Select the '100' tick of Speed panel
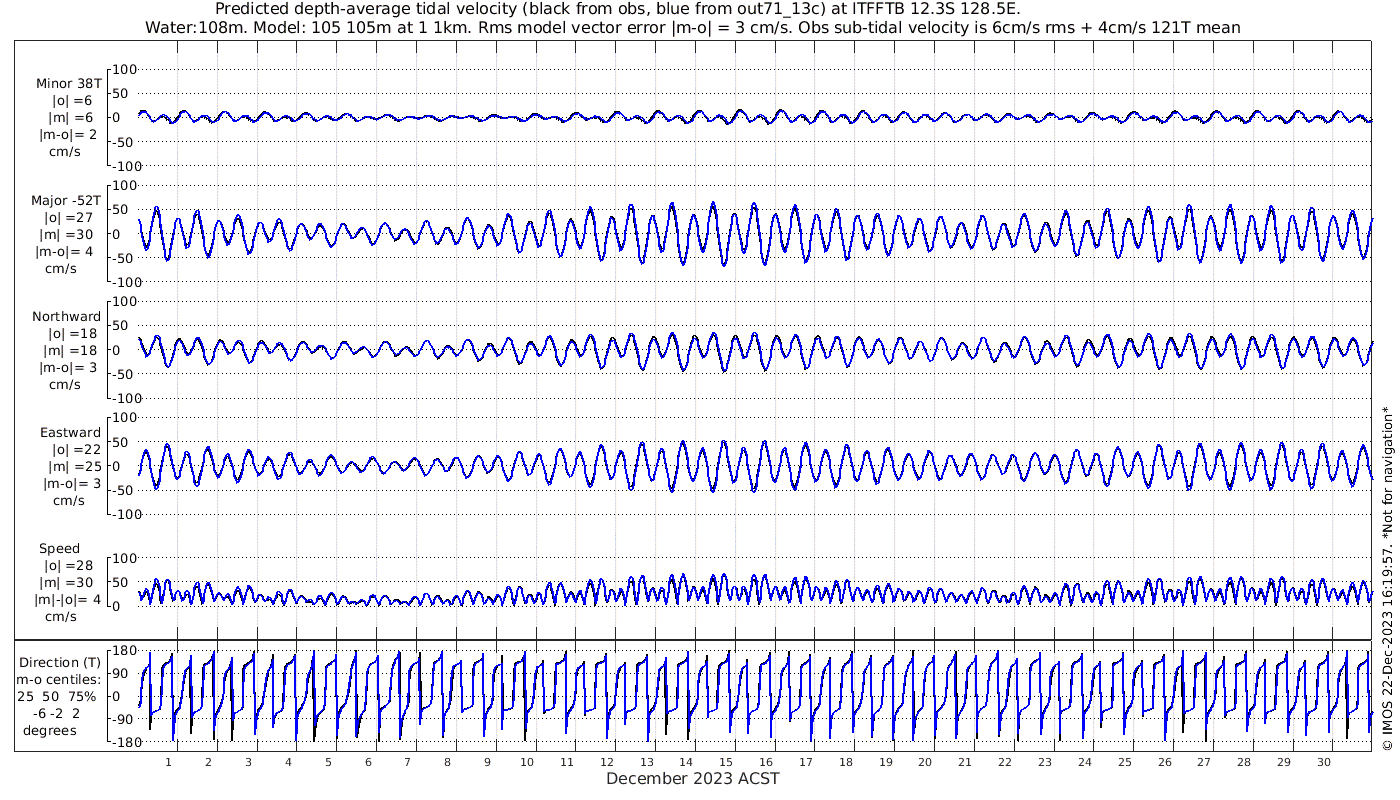 (x=125, y=558)
